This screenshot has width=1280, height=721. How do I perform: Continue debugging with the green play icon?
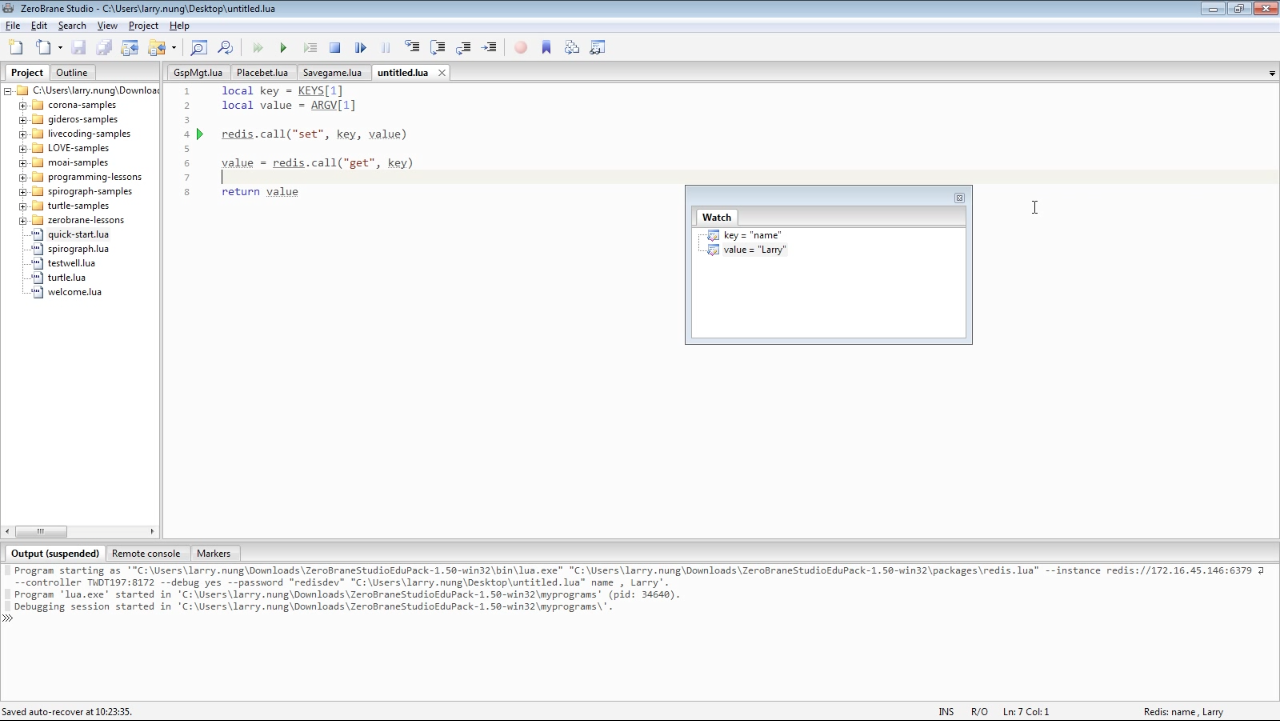click(x=283, y=47)
